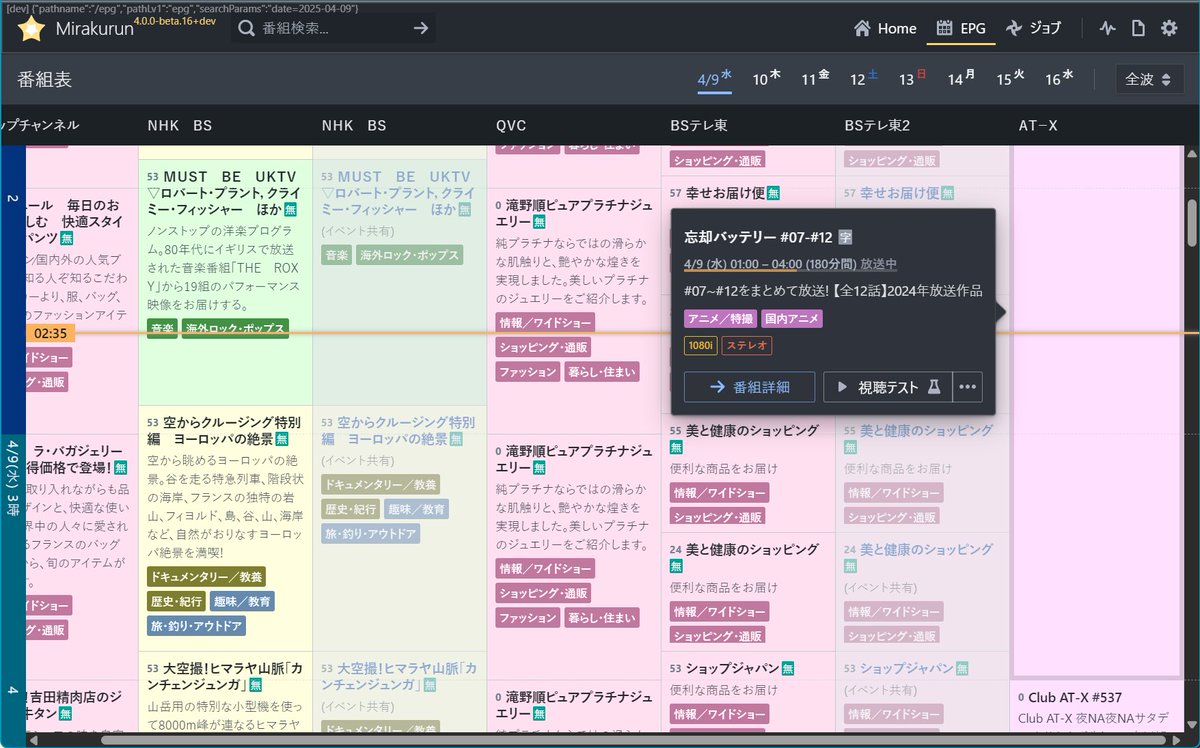Open the 全波 broadcast type dropdown
Image resolution: width=1200 pixels, height=748 pixels.
(x=1148, y=79)
